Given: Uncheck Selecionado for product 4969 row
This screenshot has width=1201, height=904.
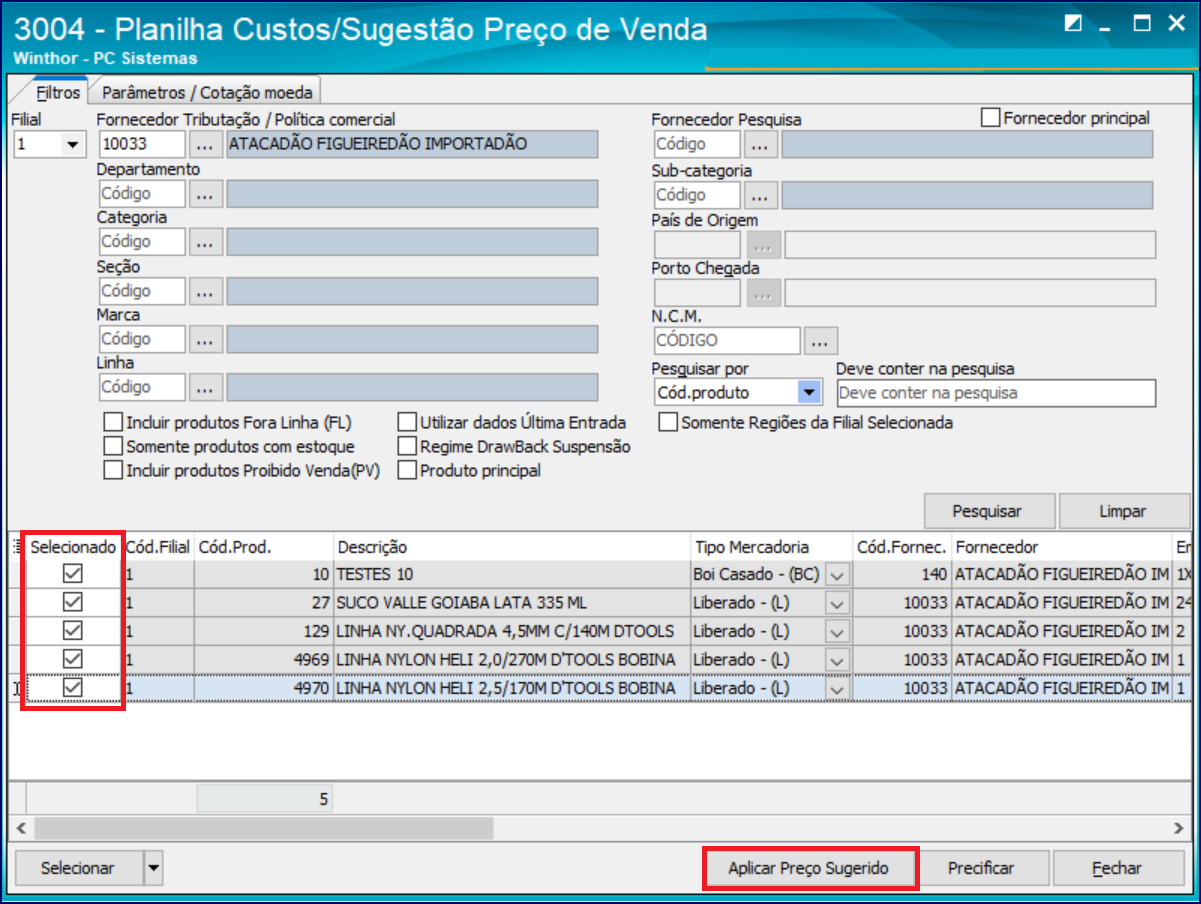Looking at the screenshot, I should point(73,660).
